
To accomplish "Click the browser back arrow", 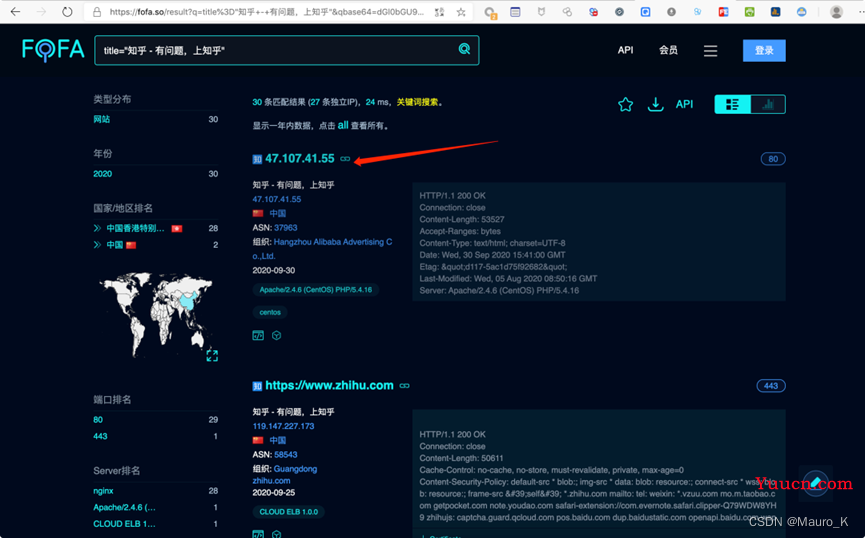I will pos(15,12).
